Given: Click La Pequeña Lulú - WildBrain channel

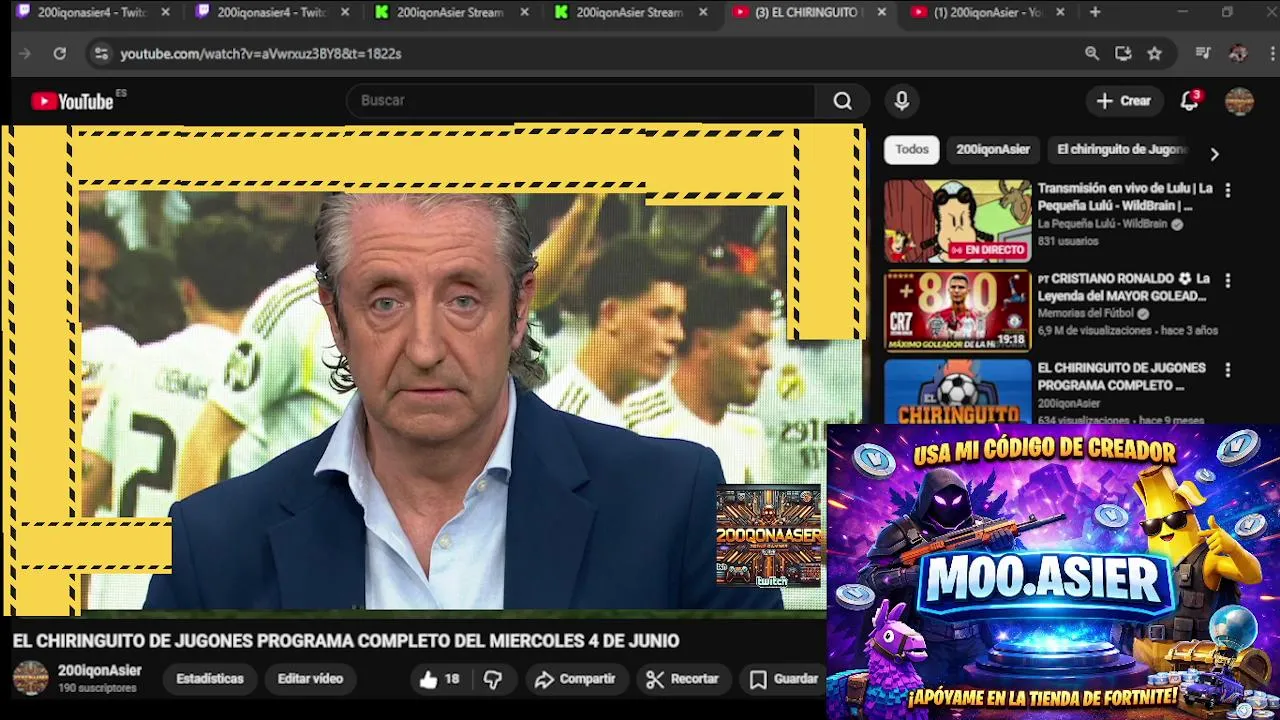Looking at the screenshot, I should (x=1102, y=224).
